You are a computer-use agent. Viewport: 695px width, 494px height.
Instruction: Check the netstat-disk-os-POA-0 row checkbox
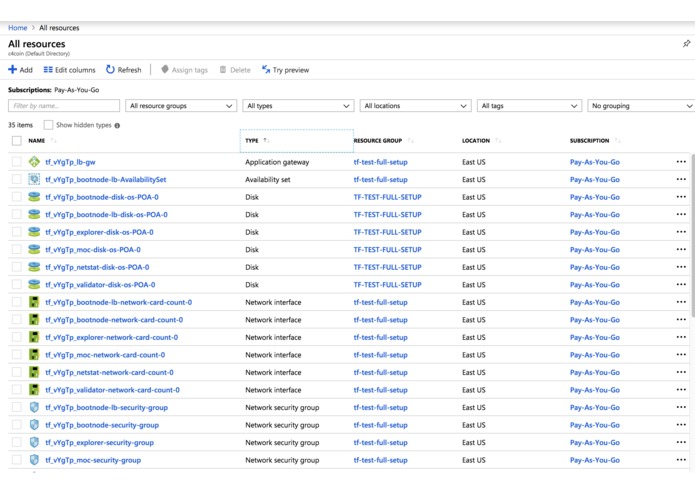17,267
